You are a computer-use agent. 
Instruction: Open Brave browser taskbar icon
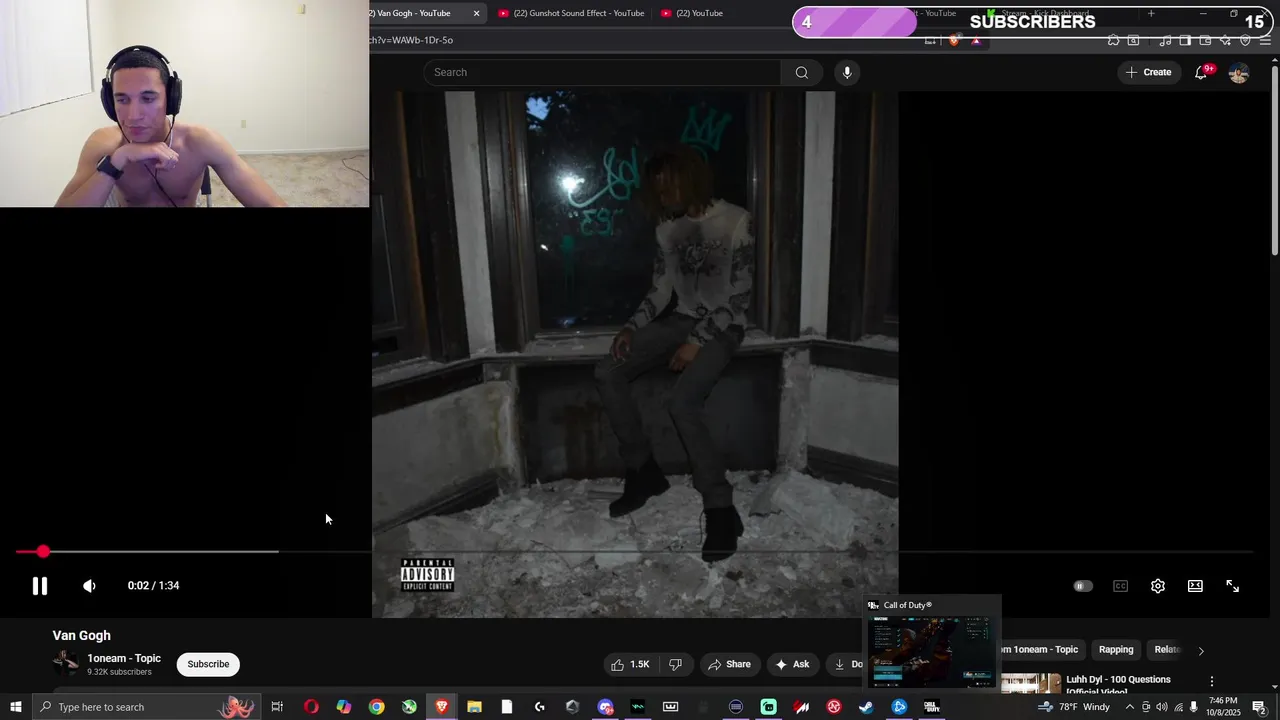pos(442,707)
